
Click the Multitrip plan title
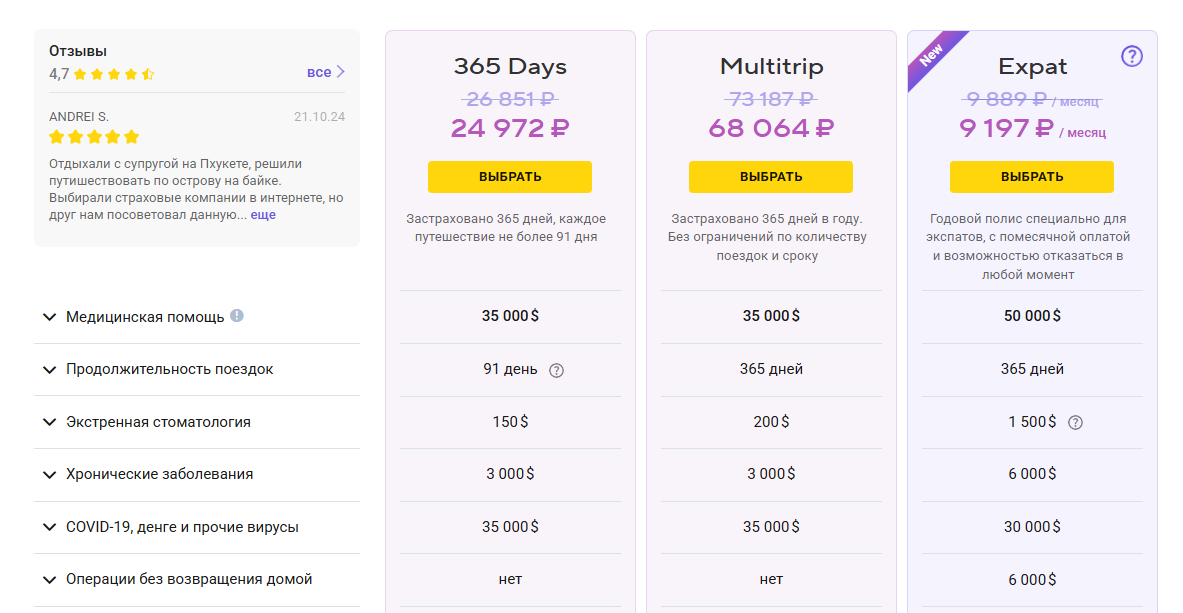click(771, 67)
